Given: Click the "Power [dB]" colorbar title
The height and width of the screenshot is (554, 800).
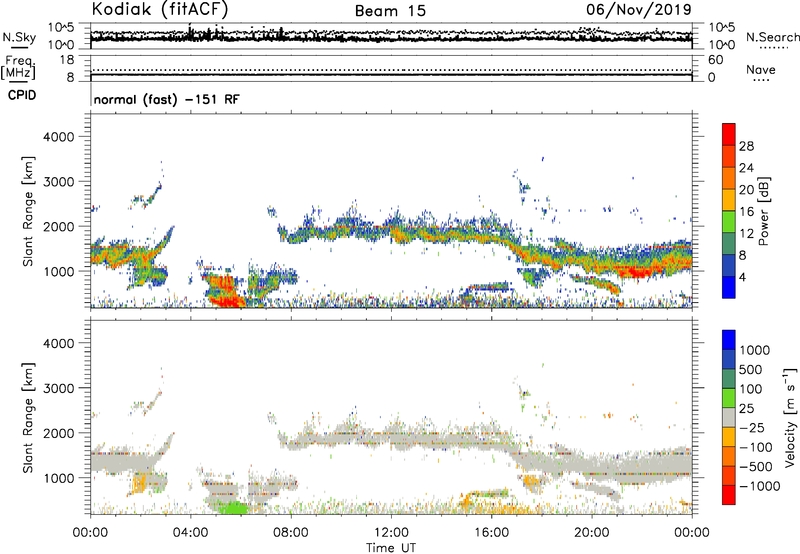Looking at the screenshot, I should pyautogui.click(x=764, y=211).
